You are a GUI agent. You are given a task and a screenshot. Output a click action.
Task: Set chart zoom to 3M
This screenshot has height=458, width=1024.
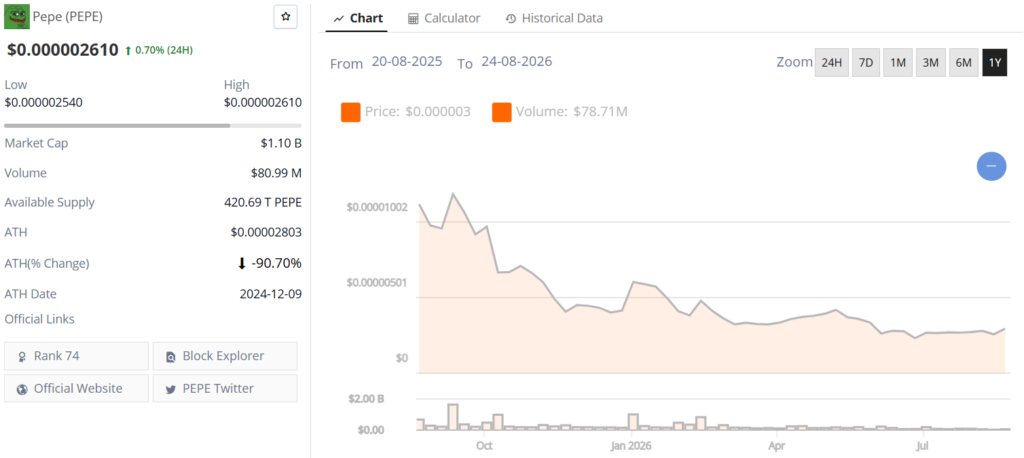click(x=931, y=63)
